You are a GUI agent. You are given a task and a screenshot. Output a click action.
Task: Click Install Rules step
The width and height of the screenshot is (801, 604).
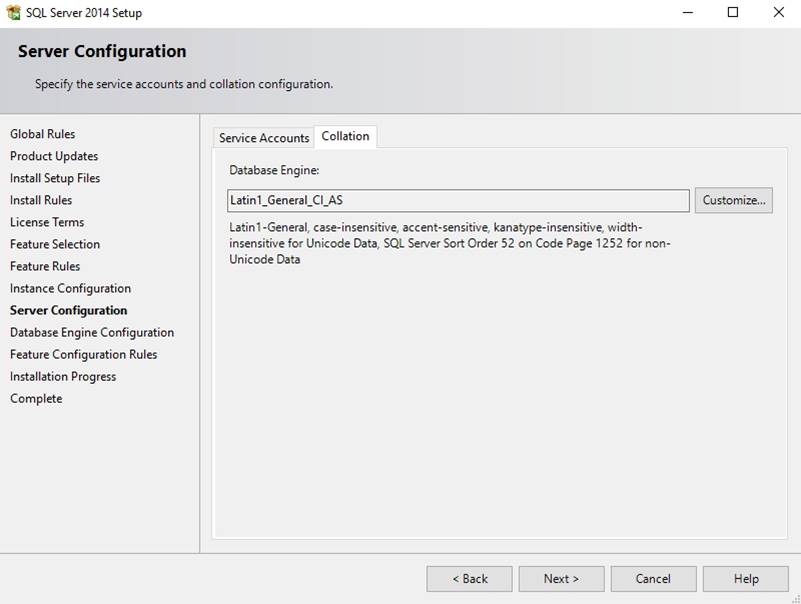tap(41, 200)
